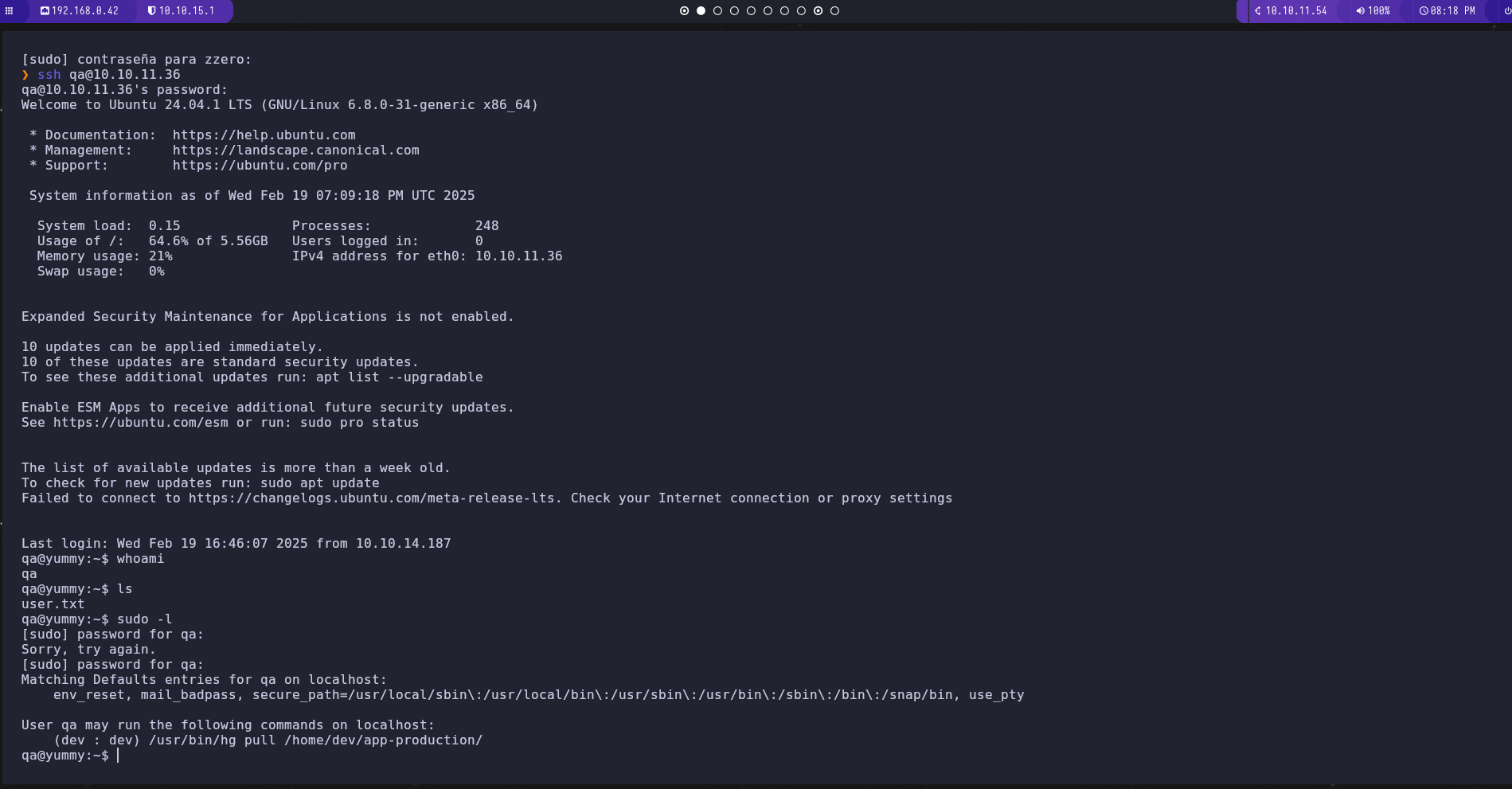Click the '[sudo] contraseña para zzero:' line
1512x789 pixels.
[137, 60]
